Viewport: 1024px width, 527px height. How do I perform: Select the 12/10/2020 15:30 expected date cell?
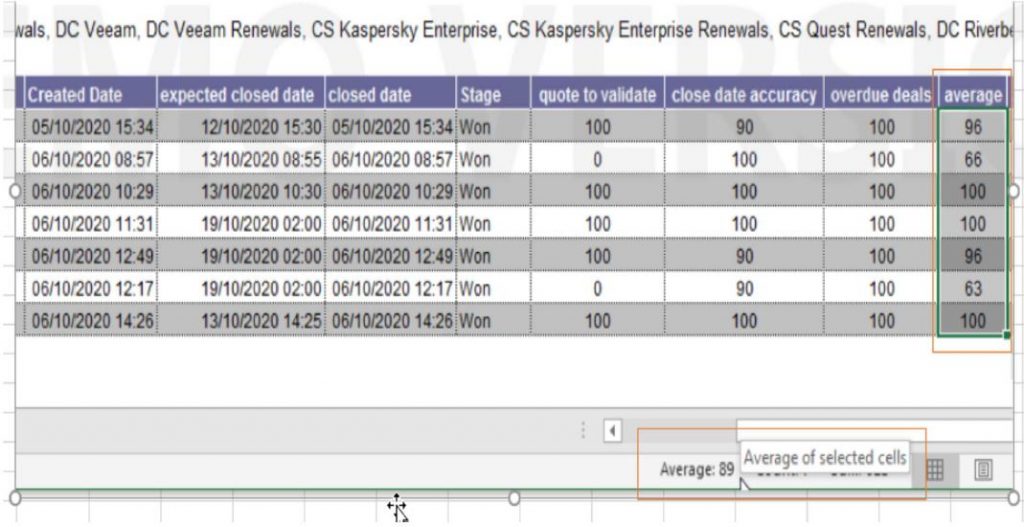point(260,127)
